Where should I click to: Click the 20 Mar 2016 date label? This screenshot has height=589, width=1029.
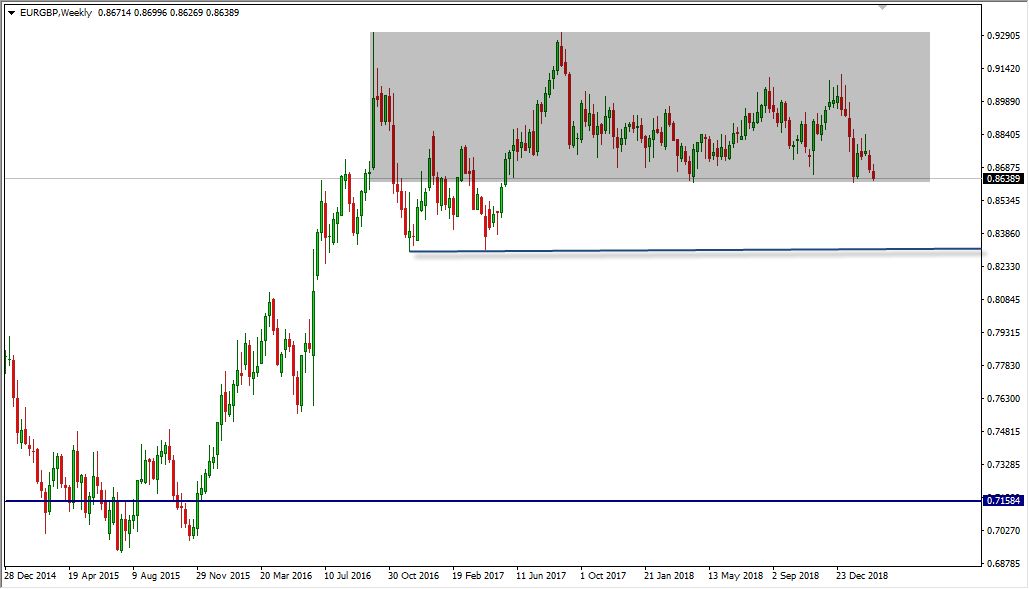tap(286, 575)
